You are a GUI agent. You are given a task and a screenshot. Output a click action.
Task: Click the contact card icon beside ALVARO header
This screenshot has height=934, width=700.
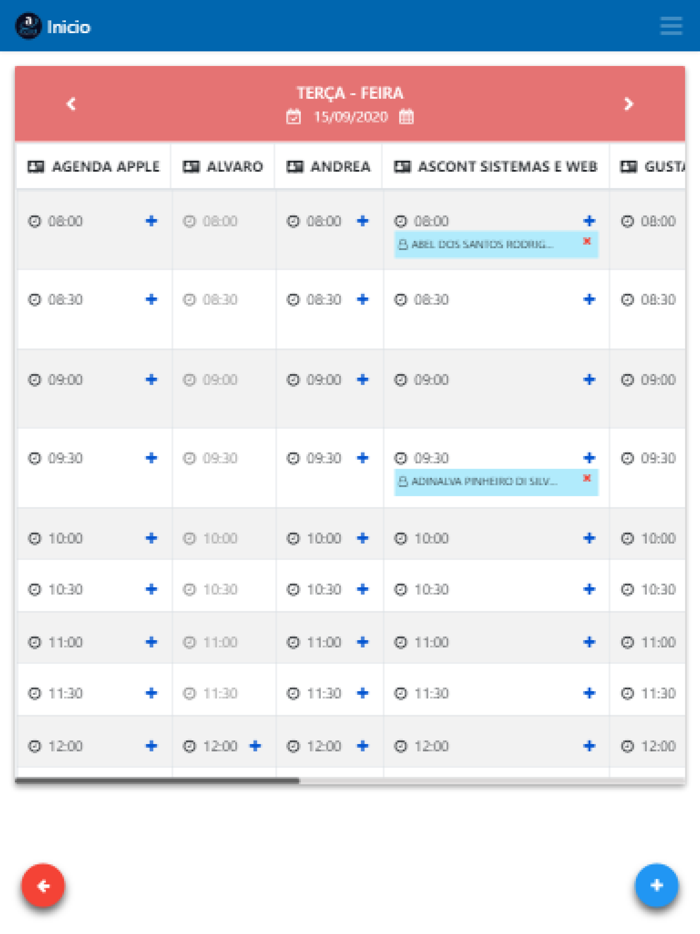[x=192, y=166]
